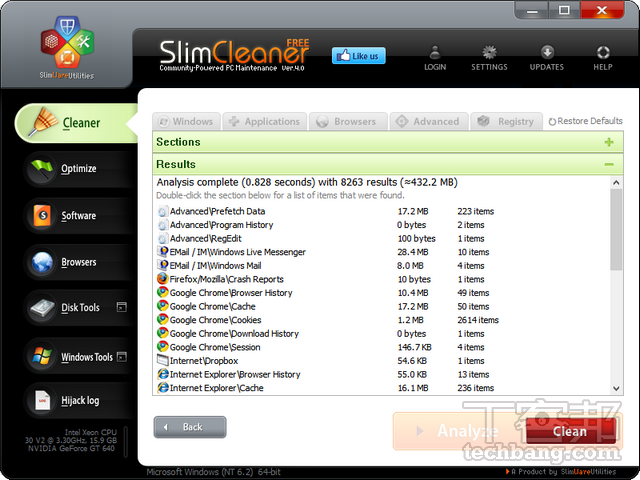Open Settings gear icon
The width and height of the screenshot is (640, 480).
pos(489,52)
